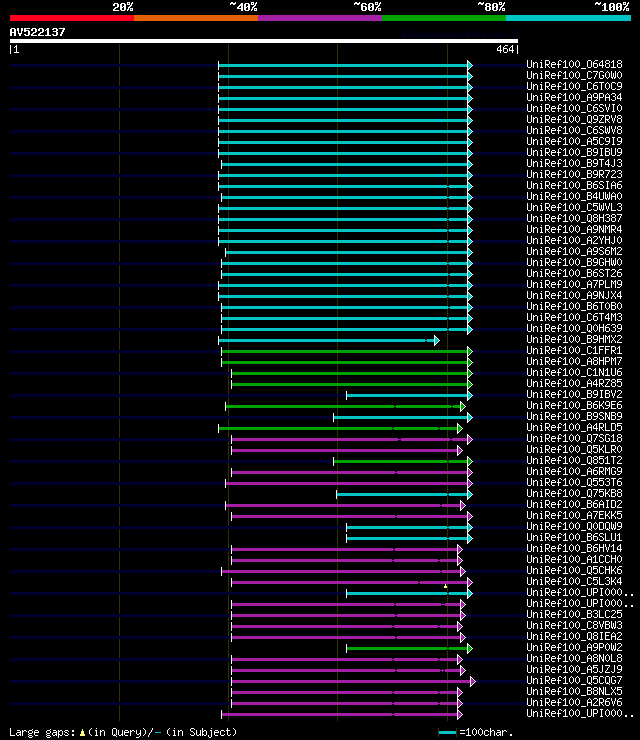
Task: Click the green alignment bar of A9P0W2
Action: pyautogui.click(x=409, y=648)
